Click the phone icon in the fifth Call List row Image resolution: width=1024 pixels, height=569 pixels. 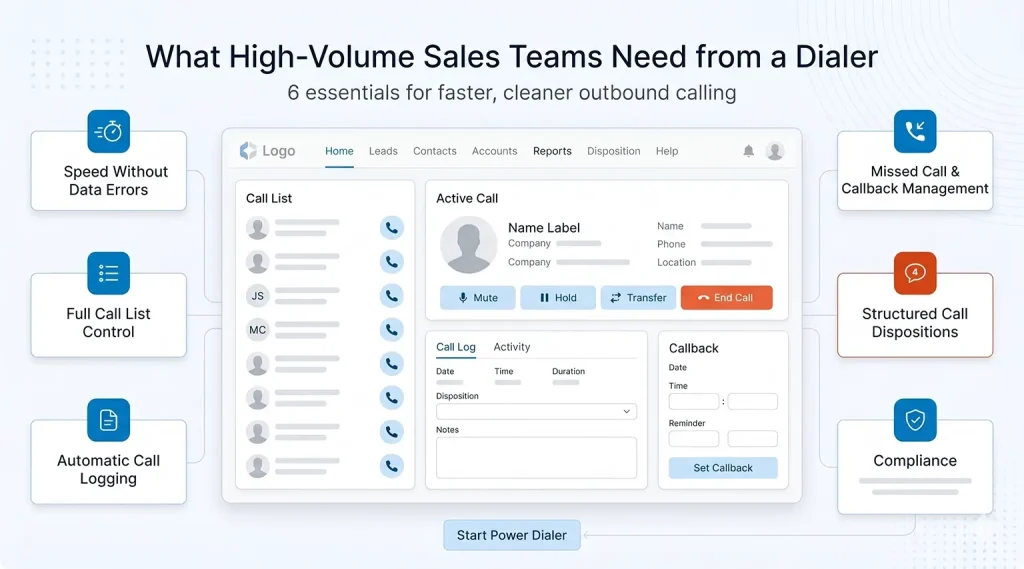tap(391, 364)
